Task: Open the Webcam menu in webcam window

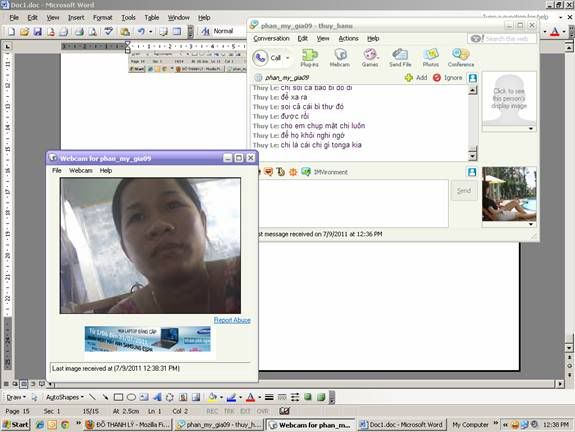Action: (x=81, y=171)
